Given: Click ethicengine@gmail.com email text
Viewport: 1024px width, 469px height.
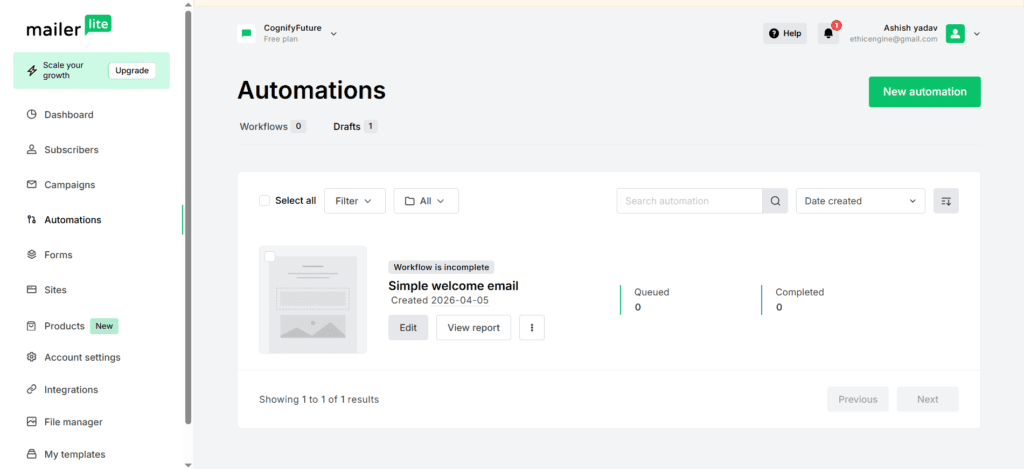Looking at the screenshot, I should click(893, 39).
